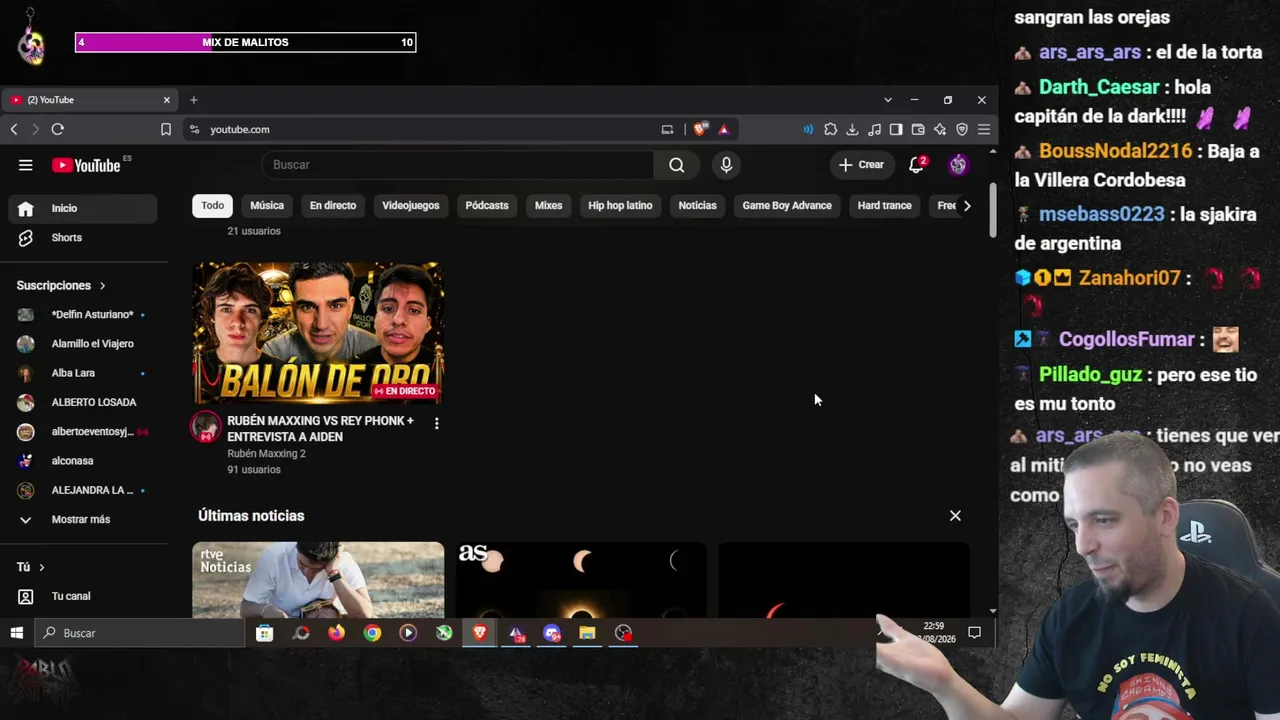Screen dimensions: 1280x720
Task: Select the Hard trance chip
Action: point(885,206)
